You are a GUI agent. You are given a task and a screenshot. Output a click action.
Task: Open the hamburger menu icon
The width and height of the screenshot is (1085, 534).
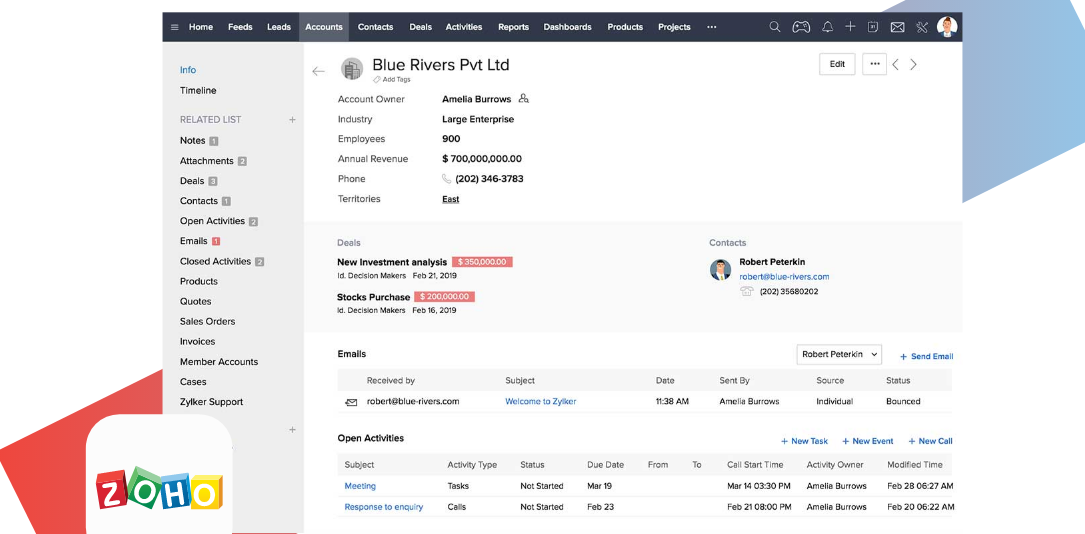pos(174,28)
